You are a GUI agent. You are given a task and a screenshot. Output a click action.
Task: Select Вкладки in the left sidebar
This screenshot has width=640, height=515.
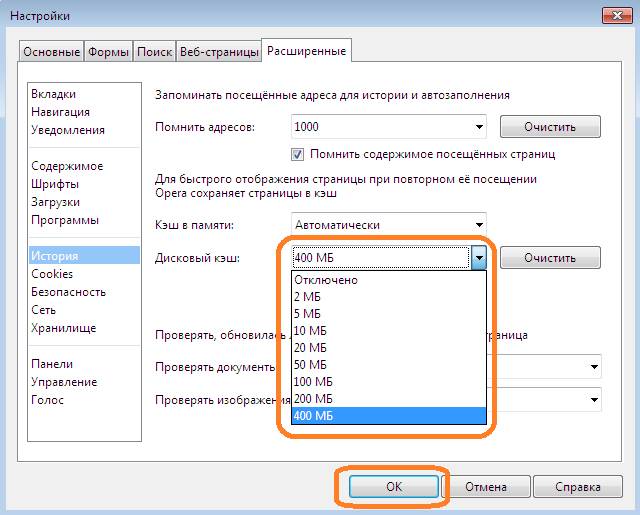pyautogui.click(x=54, y=94)
